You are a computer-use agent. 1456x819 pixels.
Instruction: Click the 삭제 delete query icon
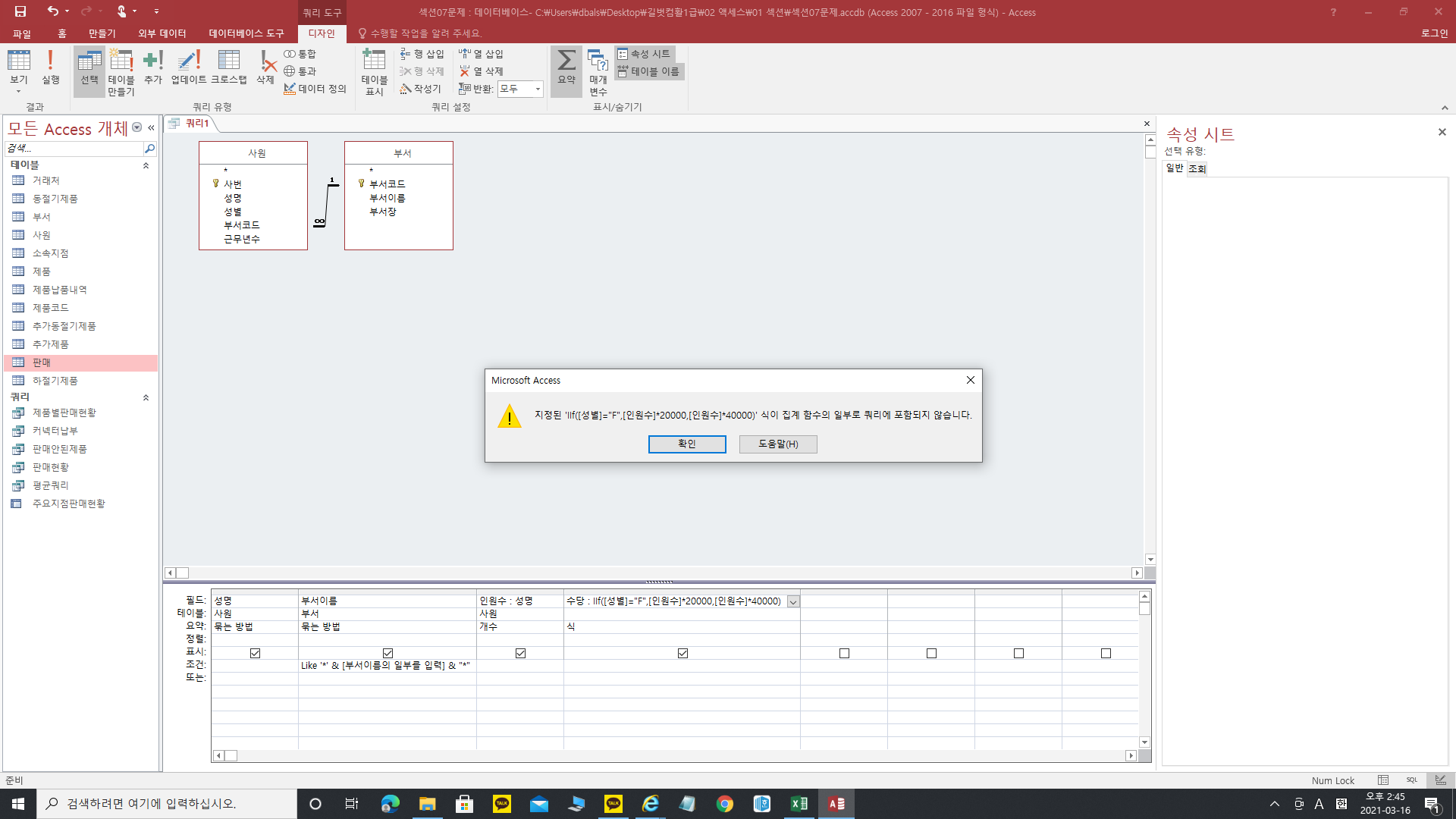265,67
